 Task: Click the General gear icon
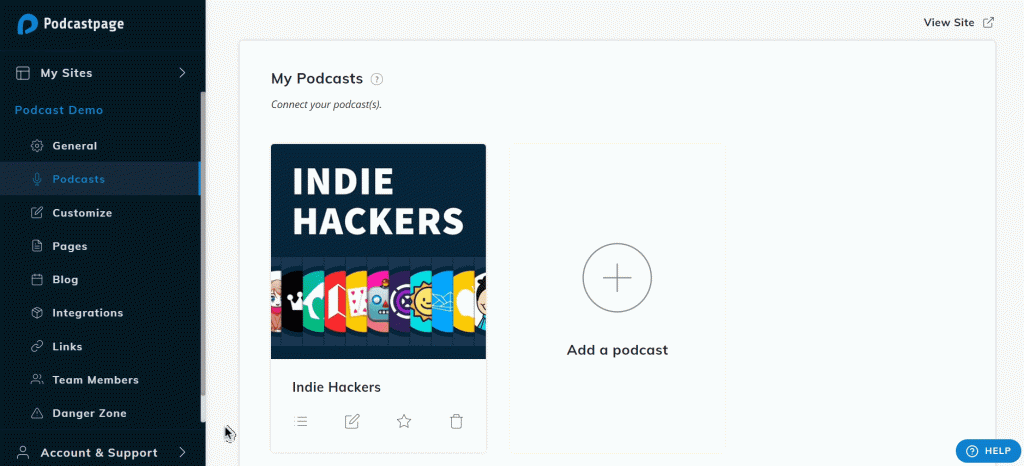(x=37, y=146)
